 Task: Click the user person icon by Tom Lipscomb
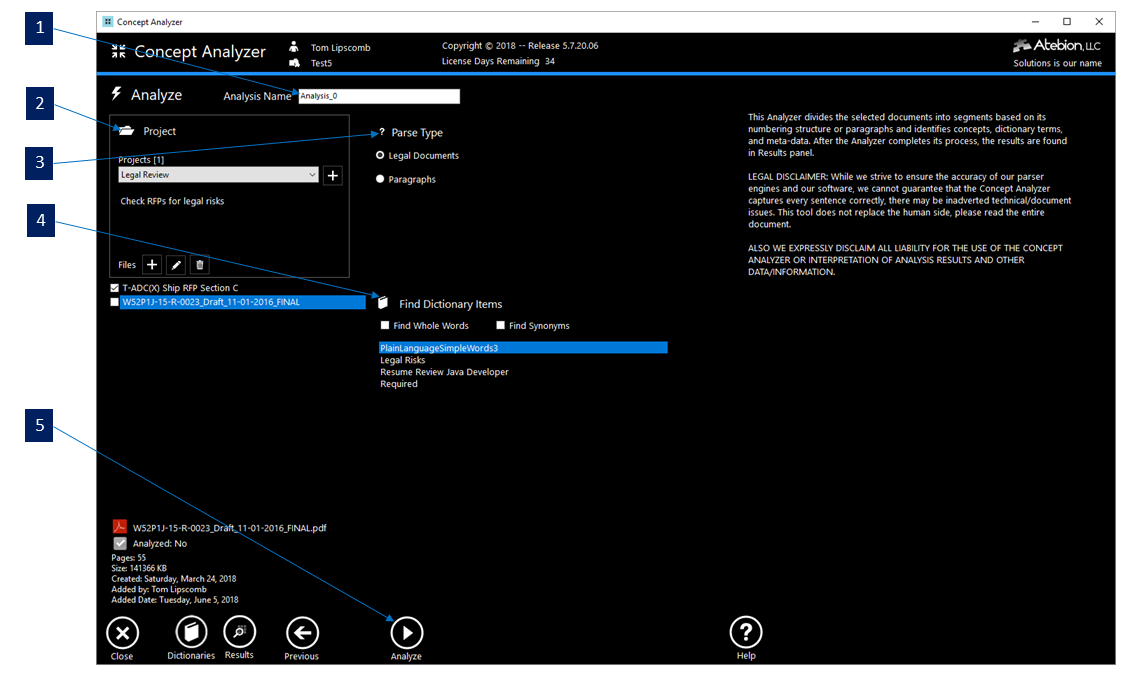(294, 47)
